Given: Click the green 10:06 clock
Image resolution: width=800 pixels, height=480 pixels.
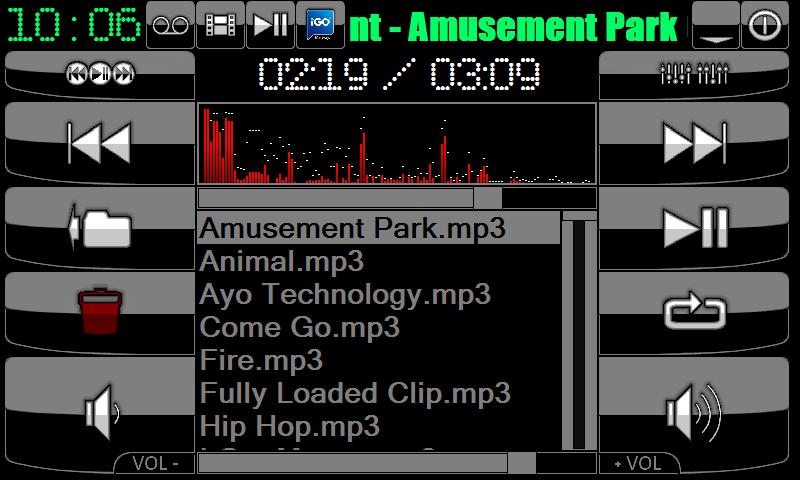Looking at the screenshot, I should (73, 25).
